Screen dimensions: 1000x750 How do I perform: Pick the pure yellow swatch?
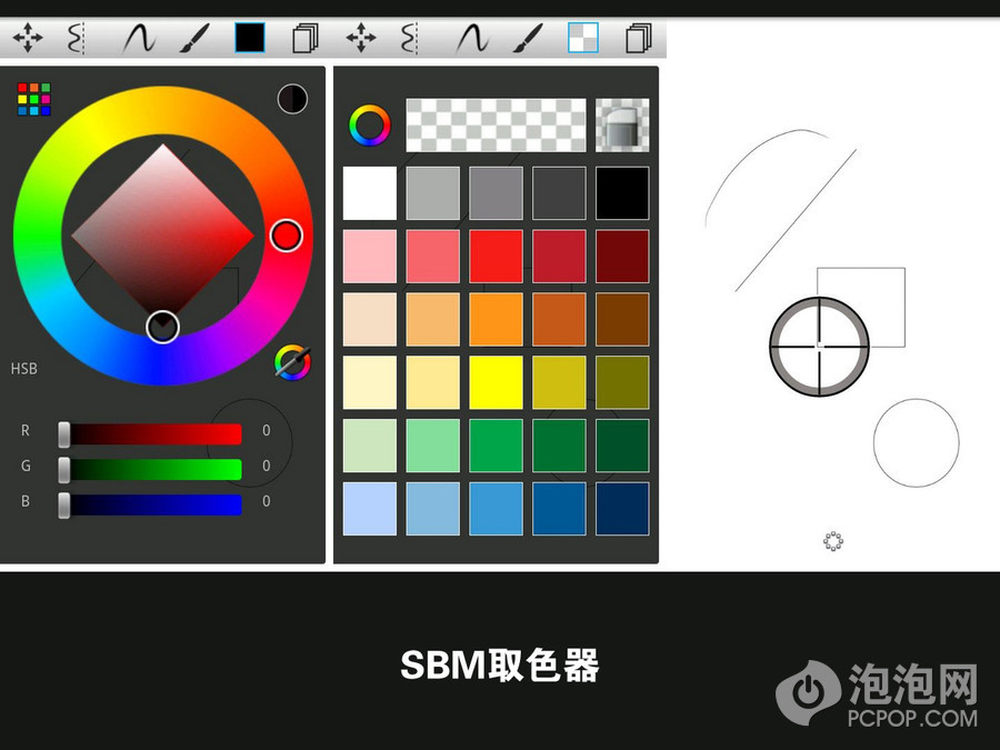(496, 382)
